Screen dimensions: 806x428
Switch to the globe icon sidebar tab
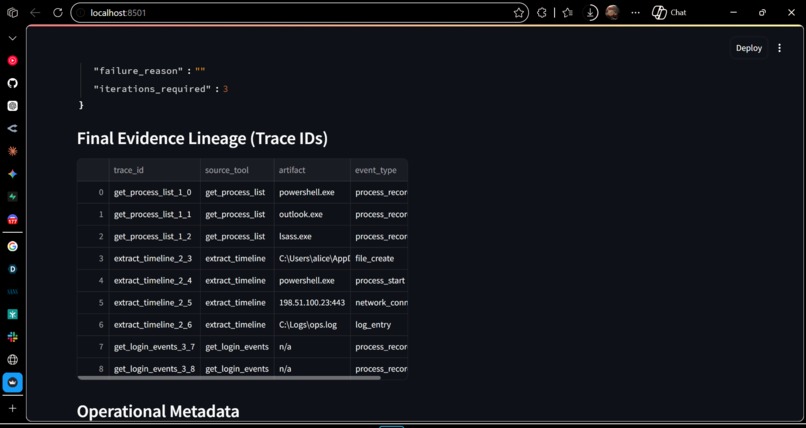click(12, 360)
